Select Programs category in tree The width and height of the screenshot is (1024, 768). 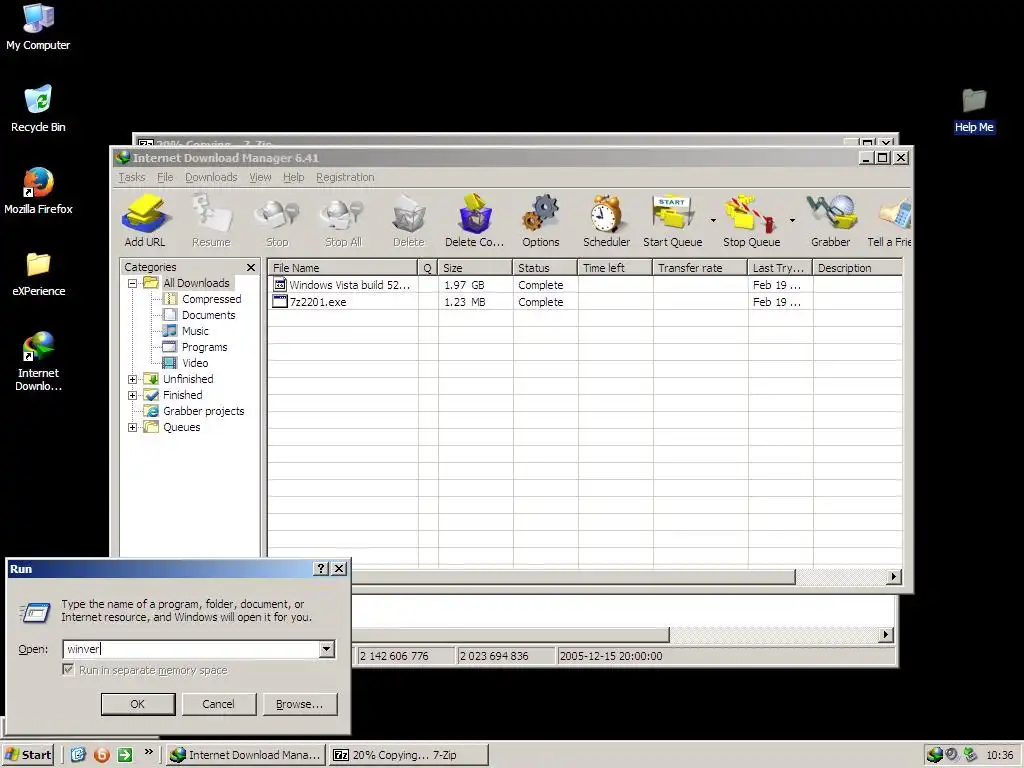click(204, 347)
